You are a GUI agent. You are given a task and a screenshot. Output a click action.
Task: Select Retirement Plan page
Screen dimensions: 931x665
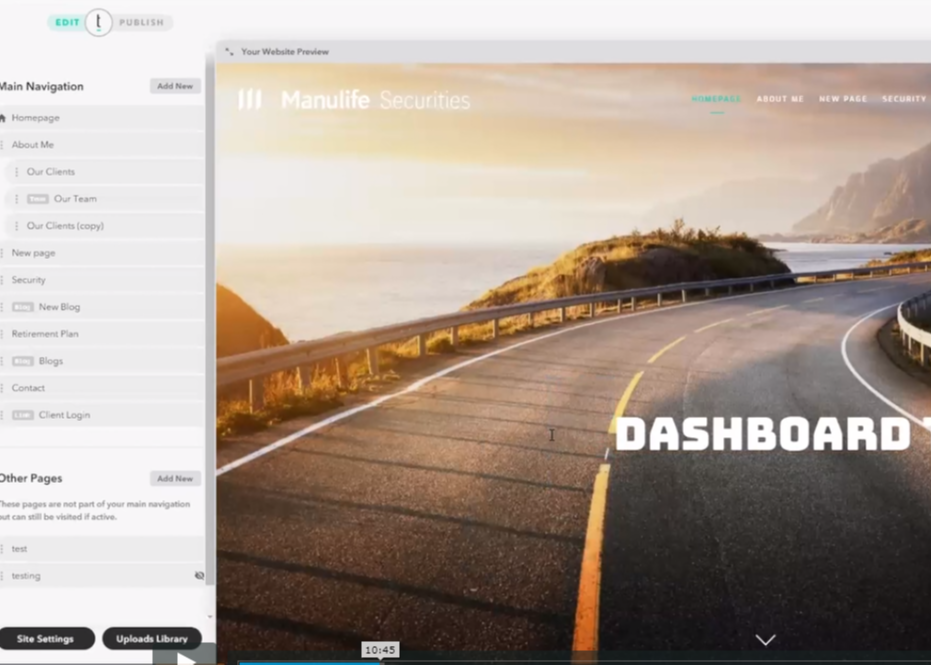(102, 334)
